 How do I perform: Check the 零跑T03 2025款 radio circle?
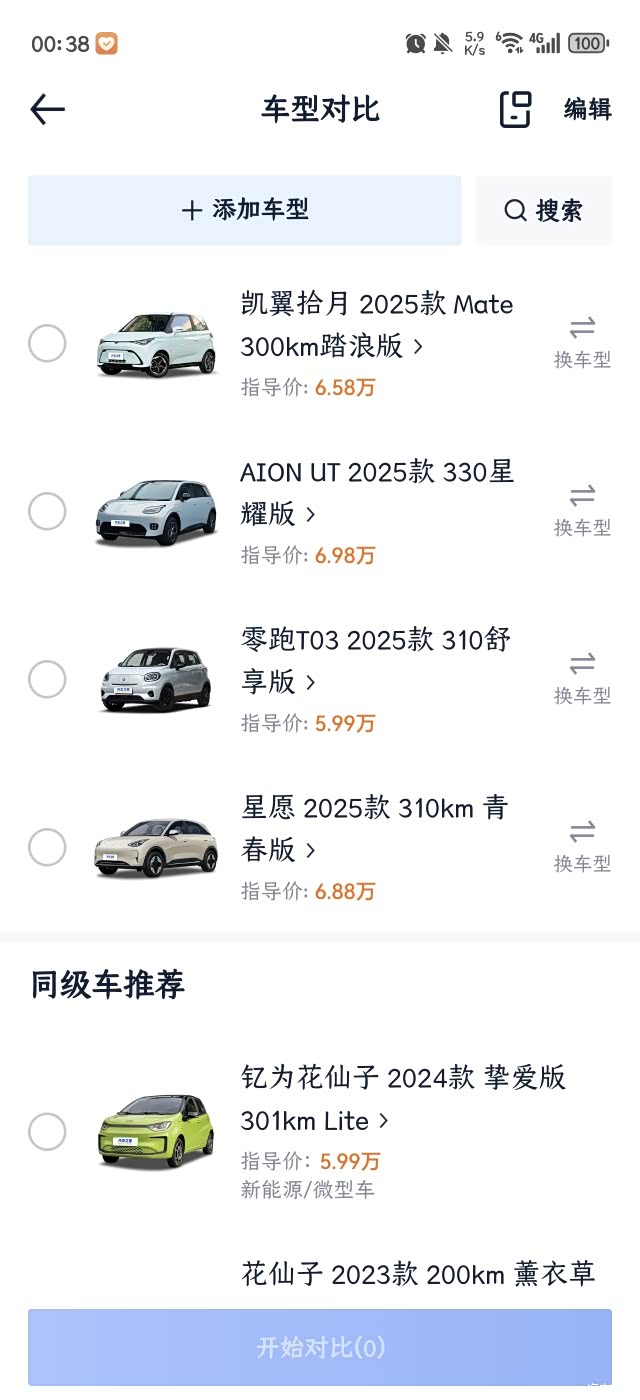(x=47, y=680)
